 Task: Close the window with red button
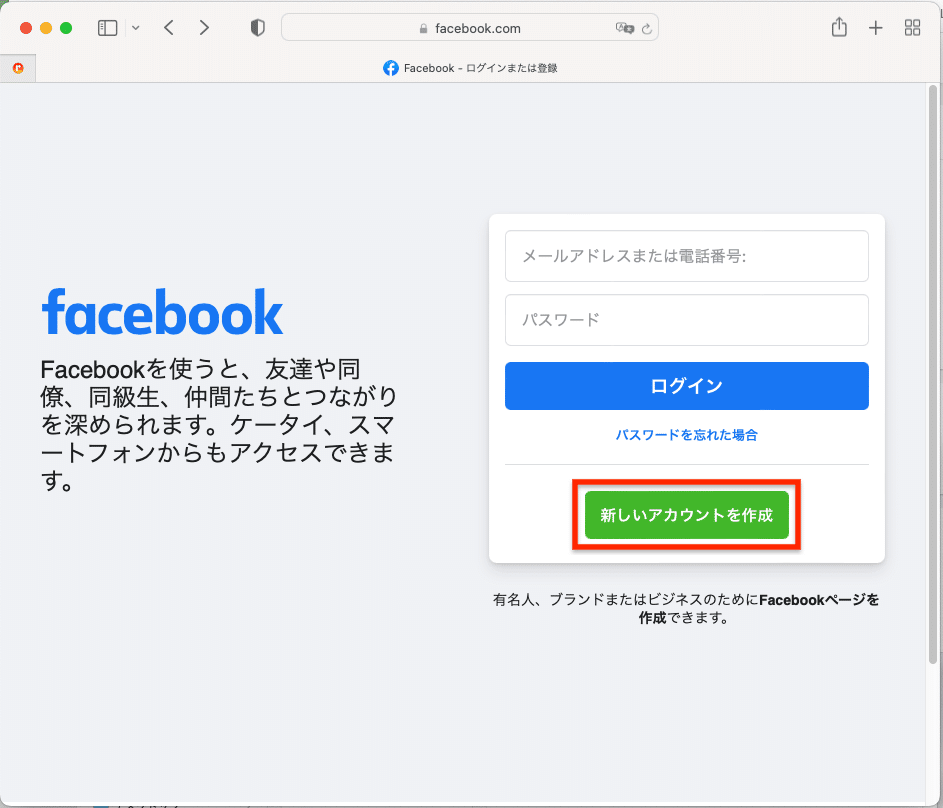pos(25,28)
